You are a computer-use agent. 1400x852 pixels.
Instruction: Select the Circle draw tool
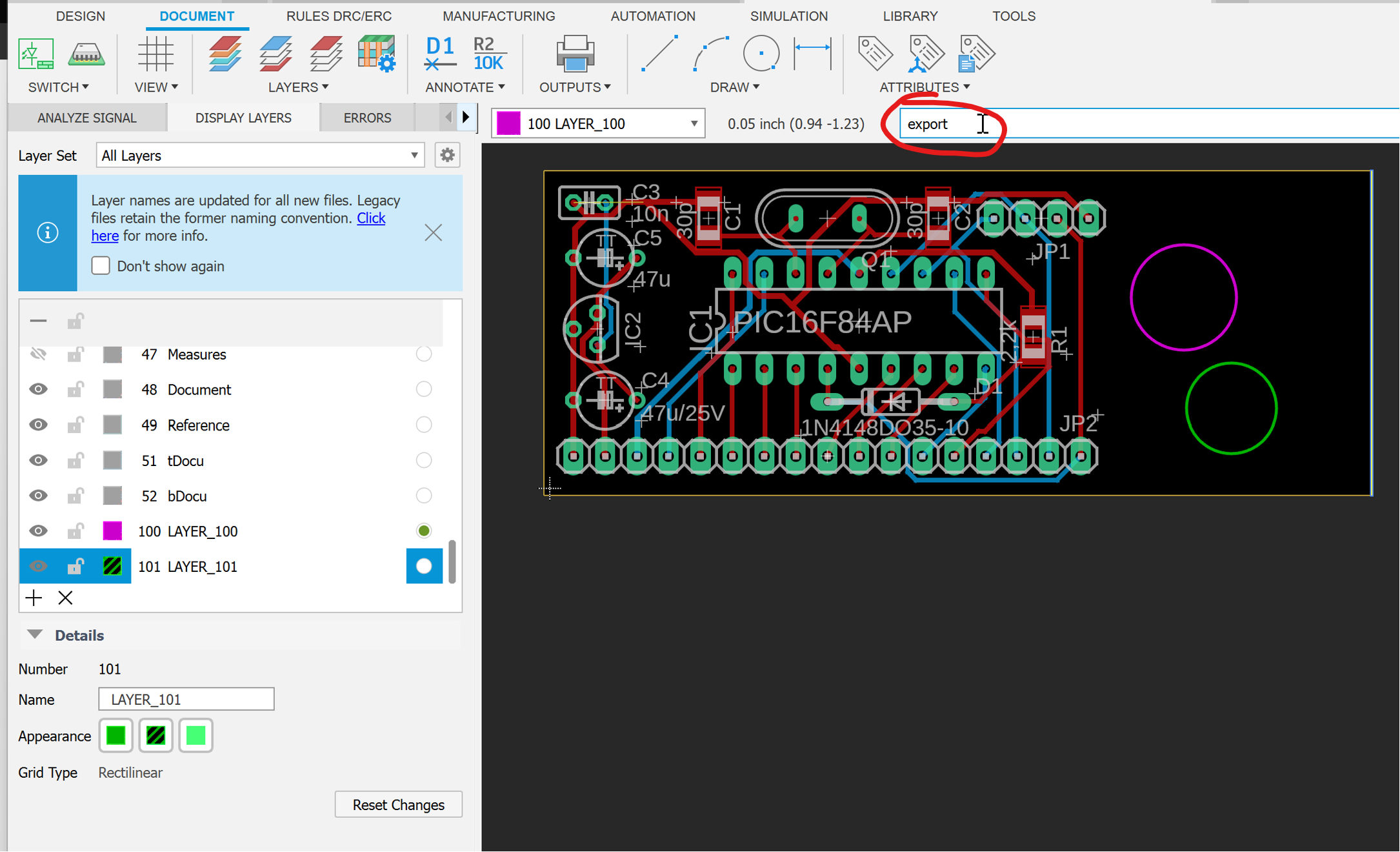[761, 54]
